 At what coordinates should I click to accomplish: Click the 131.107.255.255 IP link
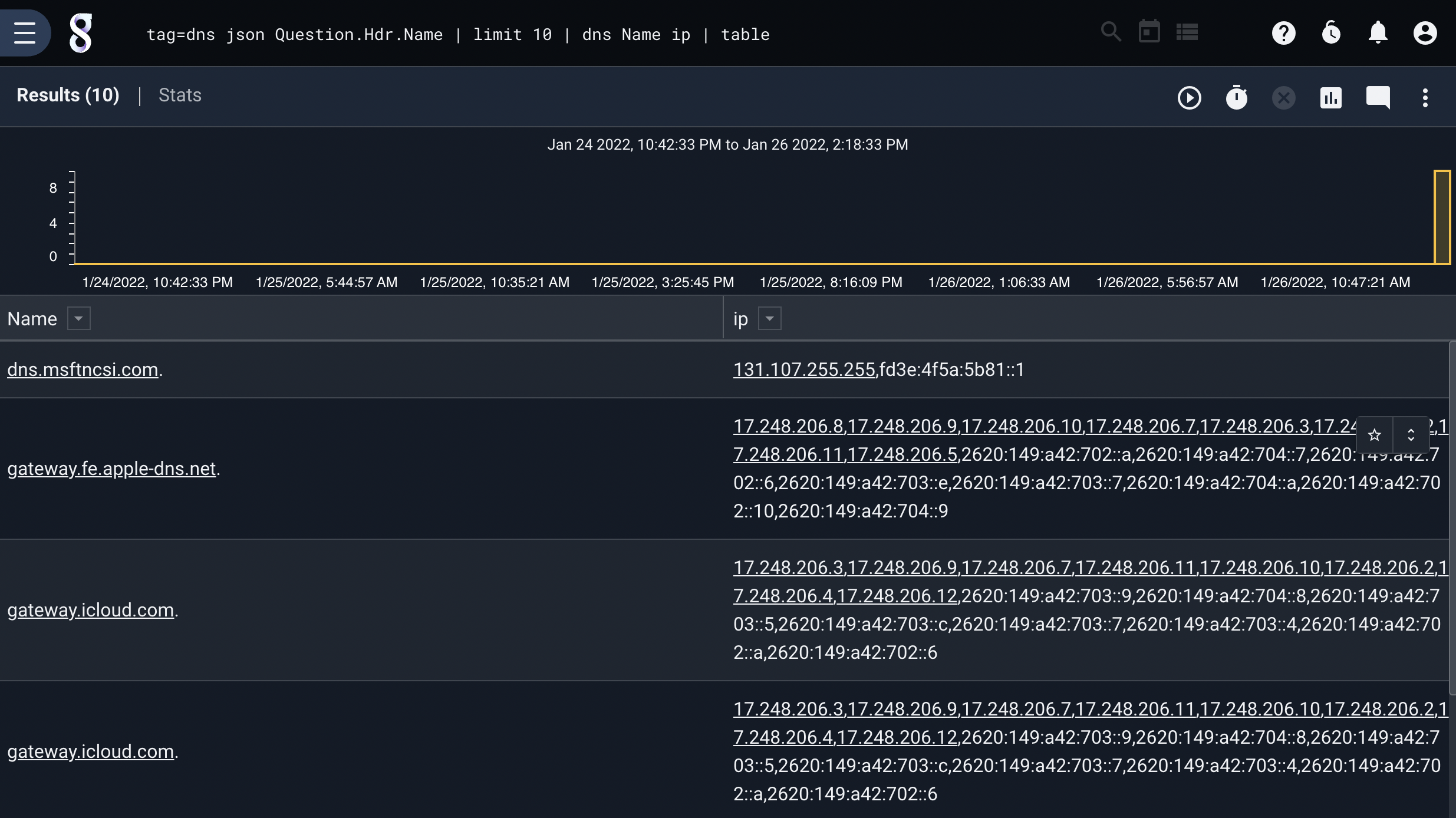tap(804, 370)
